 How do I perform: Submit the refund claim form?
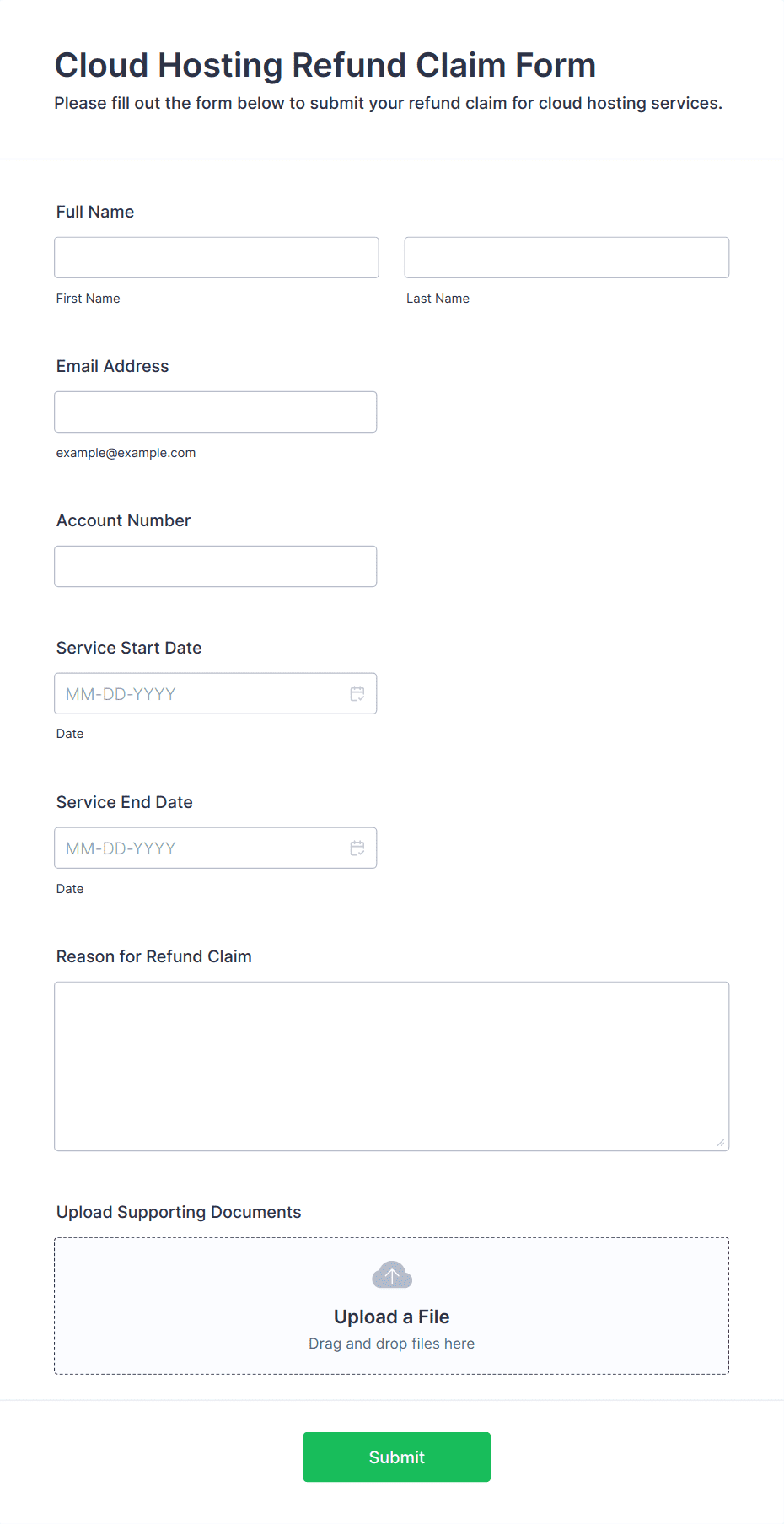(x=397, y=1457)
